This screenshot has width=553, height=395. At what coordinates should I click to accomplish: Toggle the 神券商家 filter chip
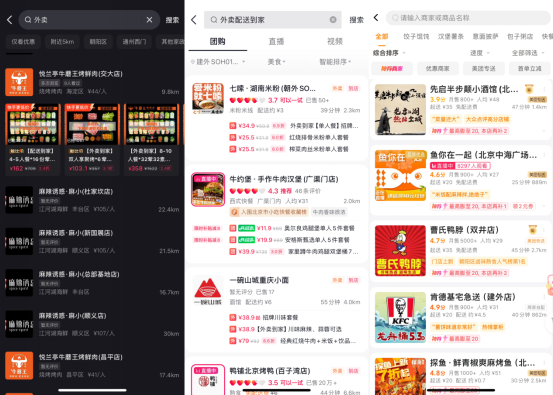coord(392,68)
